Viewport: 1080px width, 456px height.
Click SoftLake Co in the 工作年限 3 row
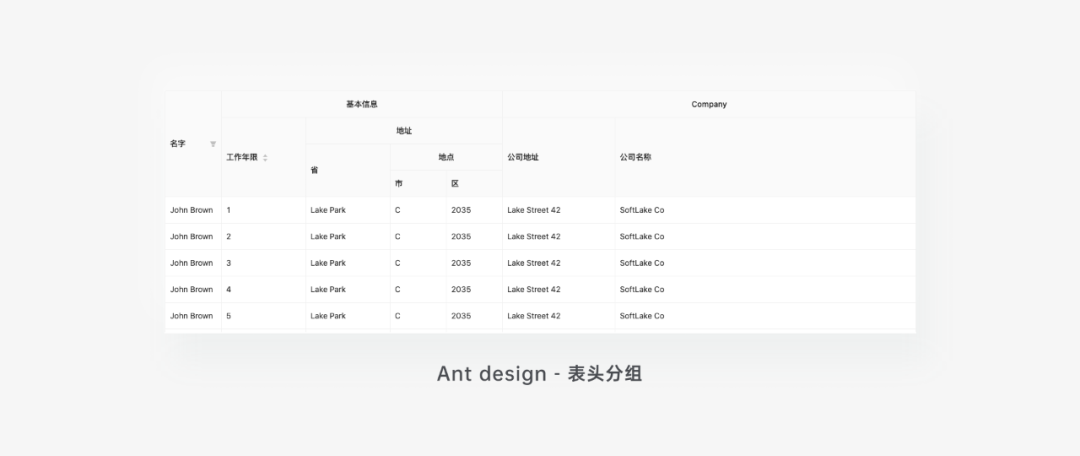click(x=642, y=263)
